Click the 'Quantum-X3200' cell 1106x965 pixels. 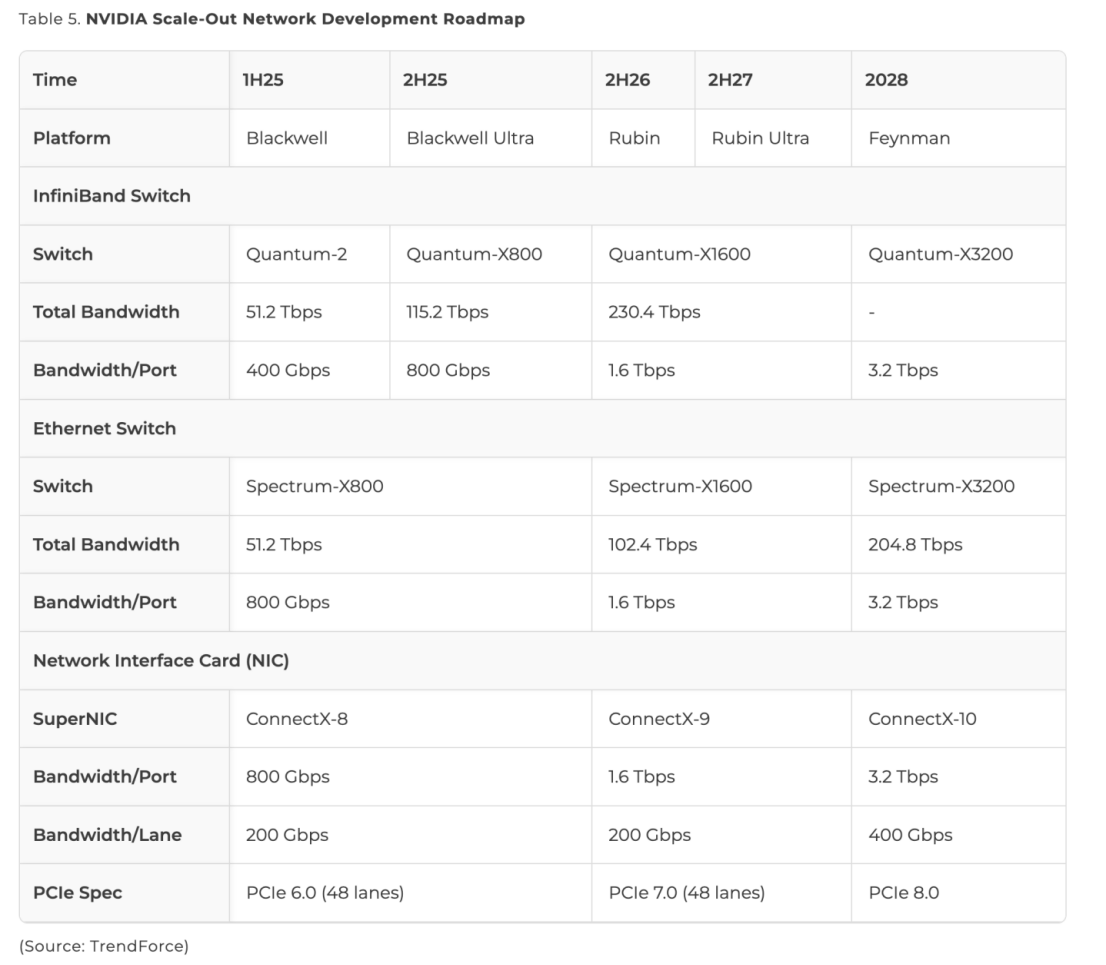(940, 254)
